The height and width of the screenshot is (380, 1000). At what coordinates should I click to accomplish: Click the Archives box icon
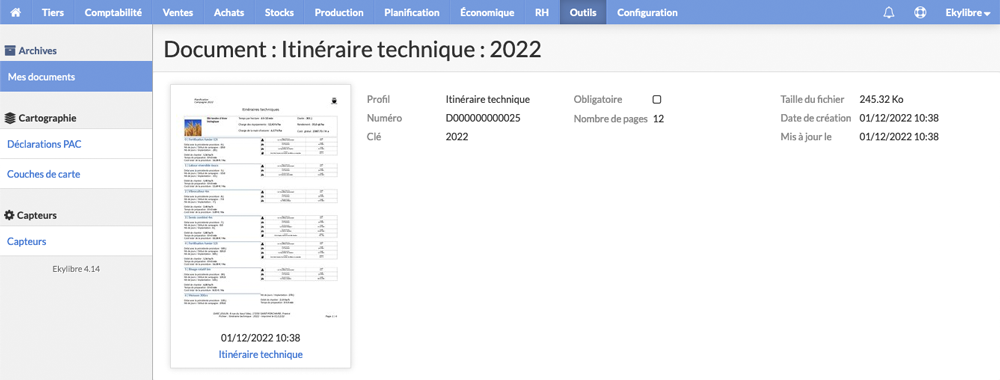(x=10, y=50)
